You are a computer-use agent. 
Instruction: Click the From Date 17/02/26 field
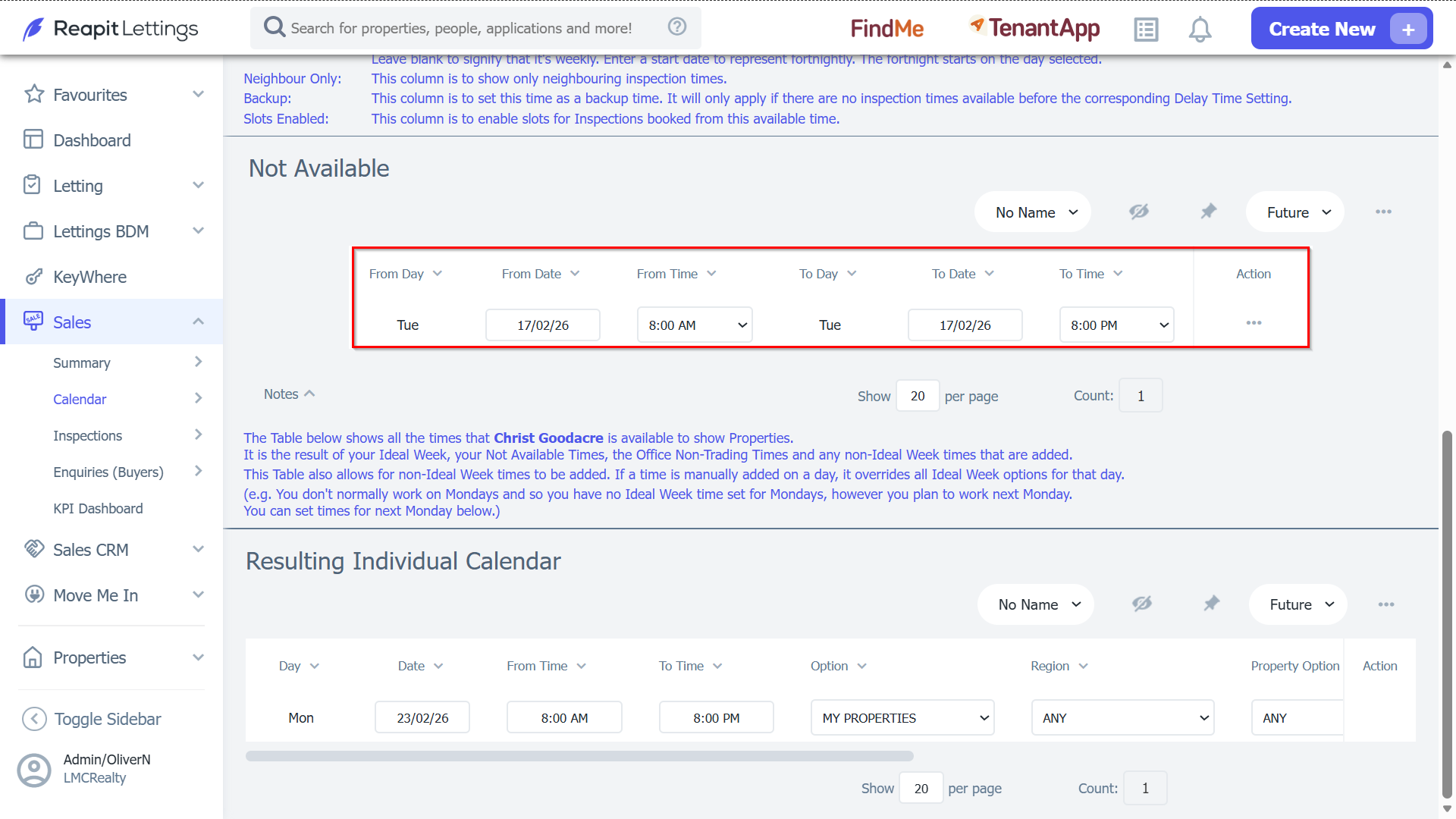tap(543, 325)
